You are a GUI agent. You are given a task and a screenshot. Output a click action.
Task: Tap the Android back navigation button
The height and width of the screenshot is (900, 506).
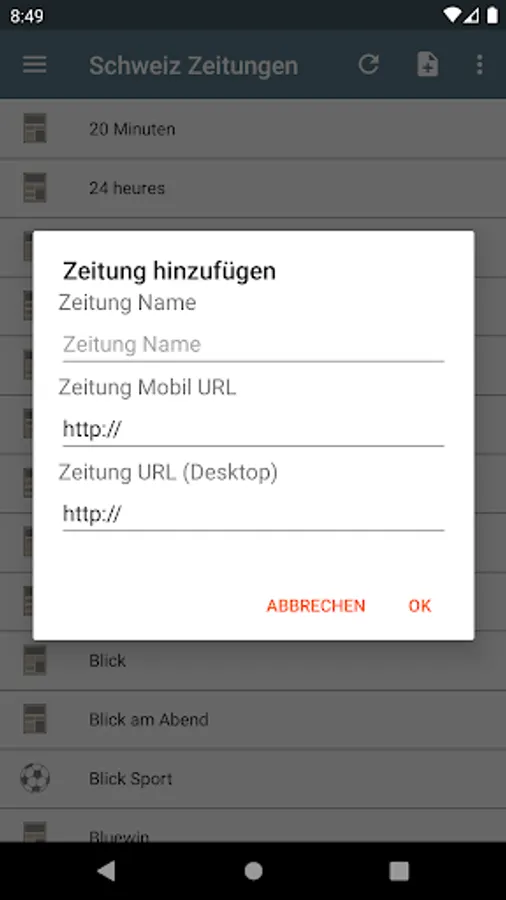106,871
